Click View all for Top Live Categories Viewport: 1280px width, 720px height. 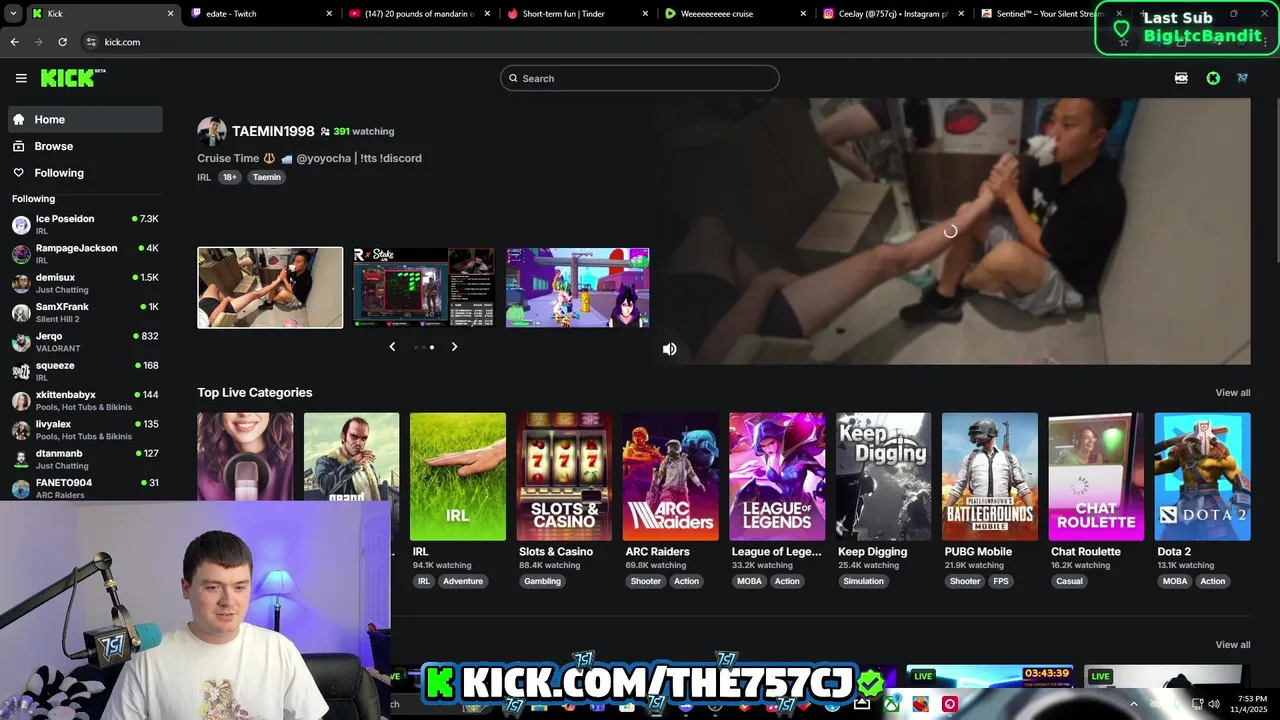pos(1232,393)
